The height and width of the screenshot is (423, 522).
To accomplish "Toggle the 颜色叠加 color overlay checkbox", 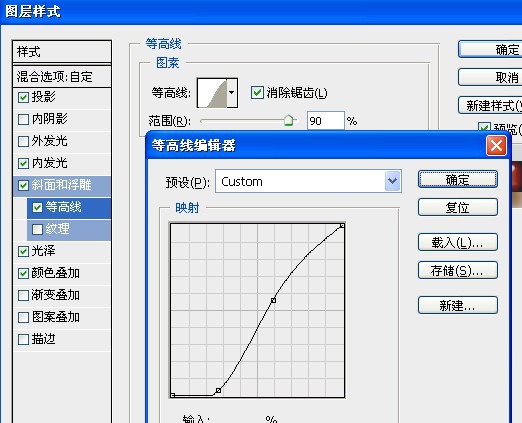I will click(x=23, y=273).
